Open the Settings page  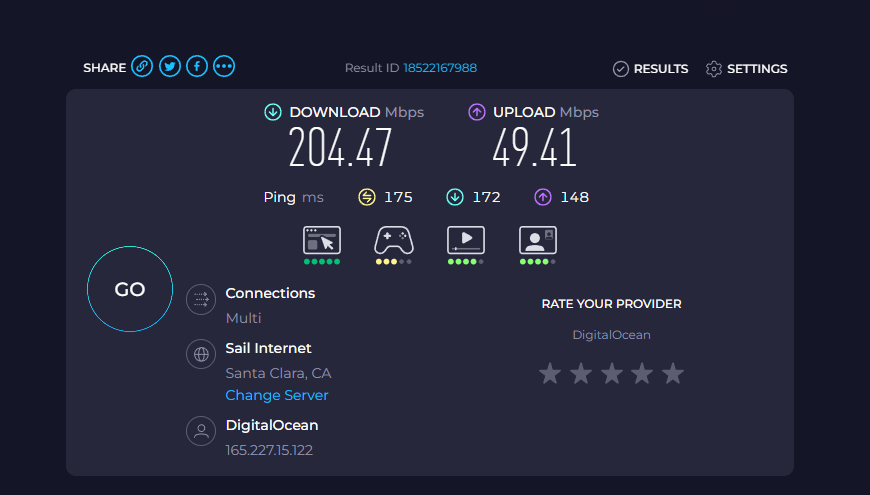tap(746, 69)
